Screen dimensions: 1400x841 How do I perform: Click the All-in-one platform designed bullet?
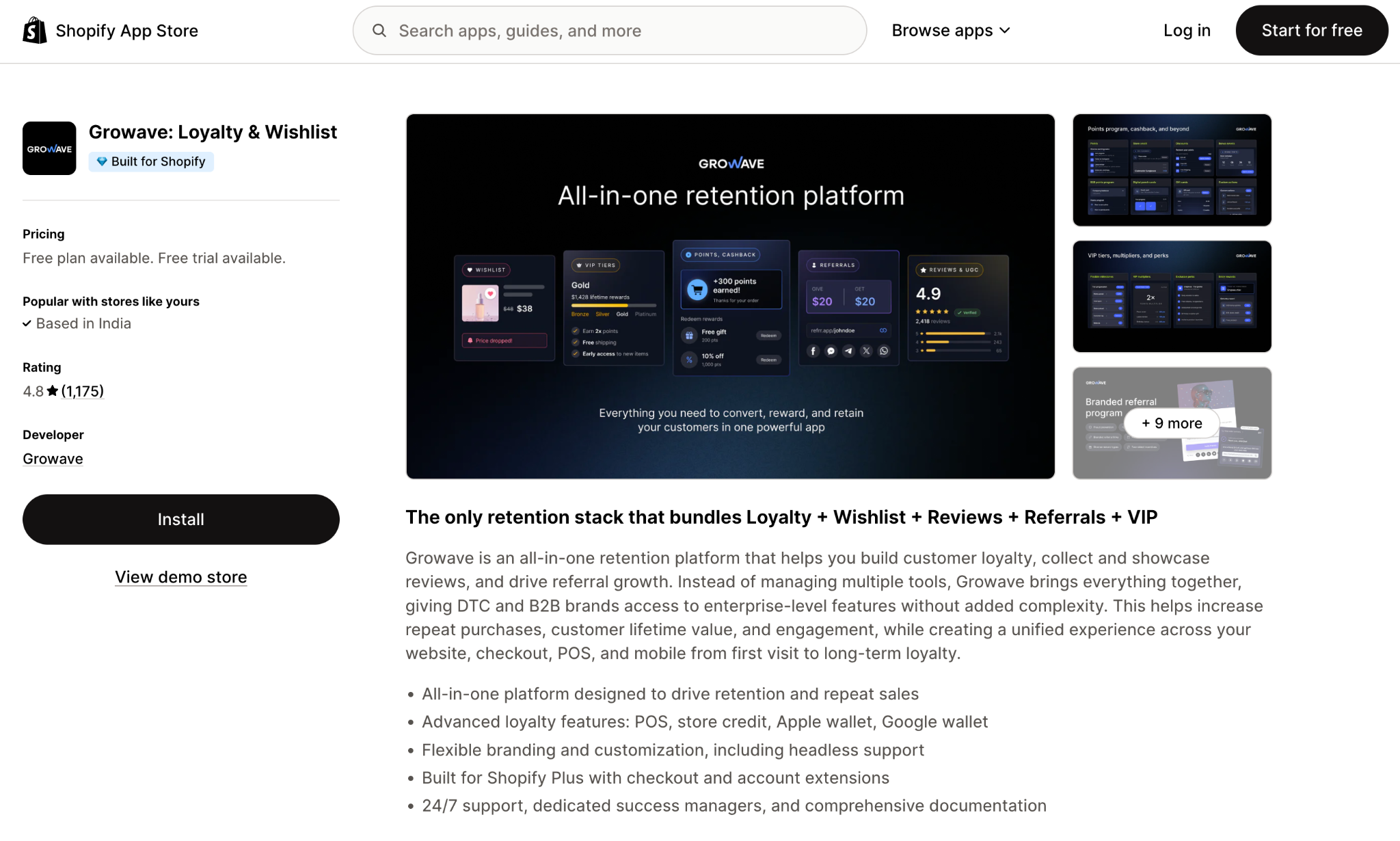(670, 694)
